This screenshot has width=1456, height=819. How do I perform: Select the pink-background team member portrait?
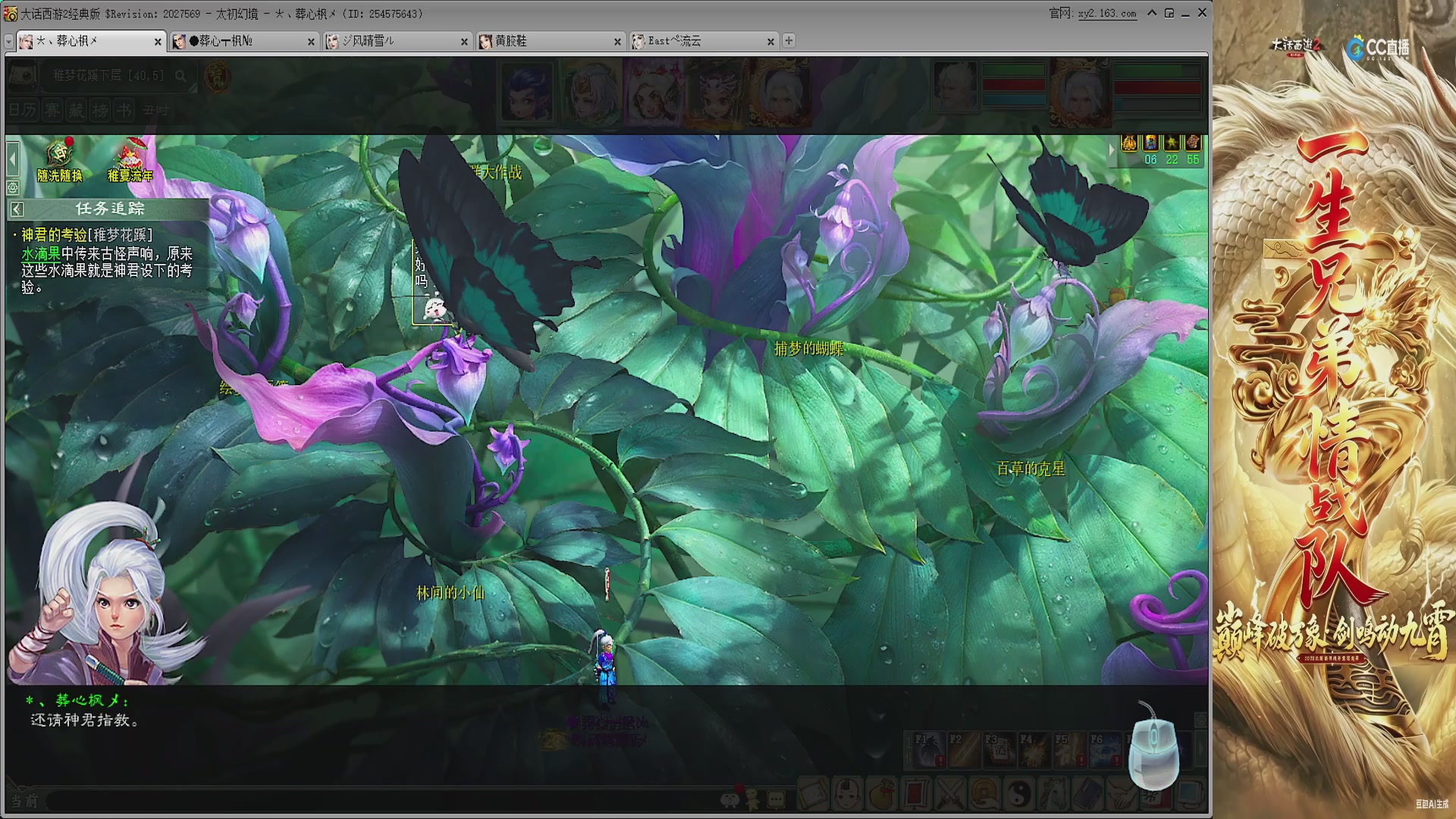point(652,93)
